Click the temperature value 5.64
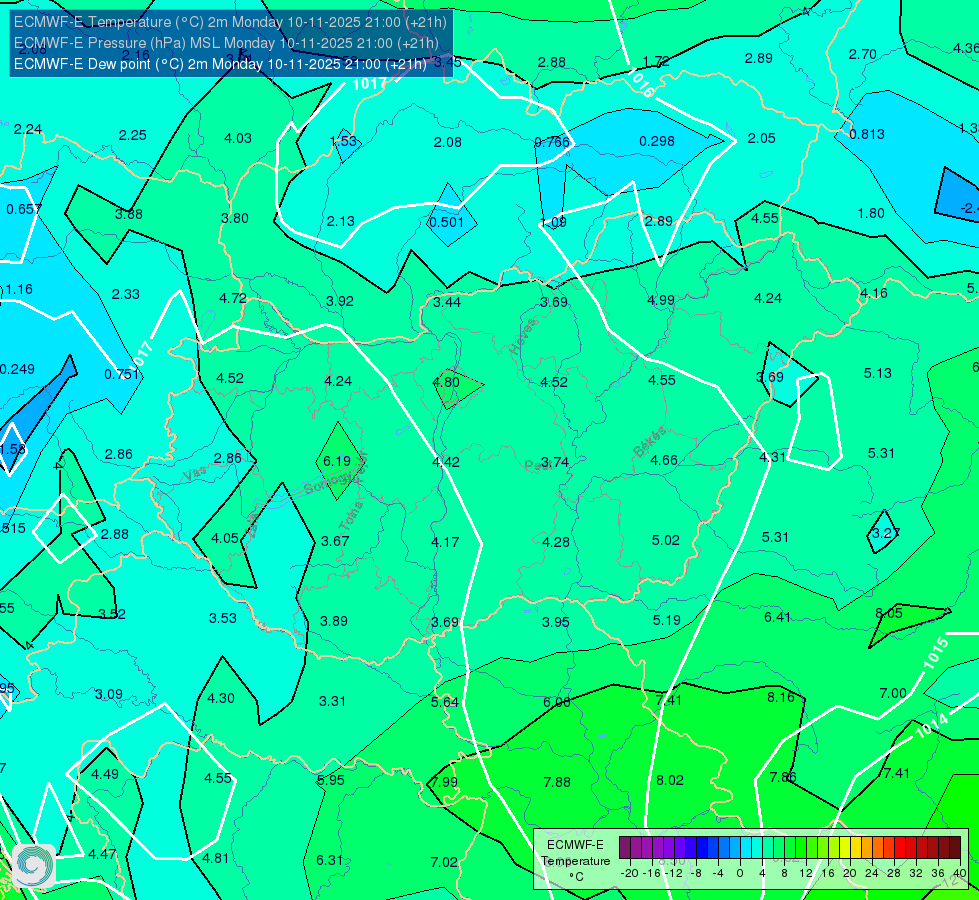Image resolution: width=979 pixels, height=900 pixels. (445, 702)
